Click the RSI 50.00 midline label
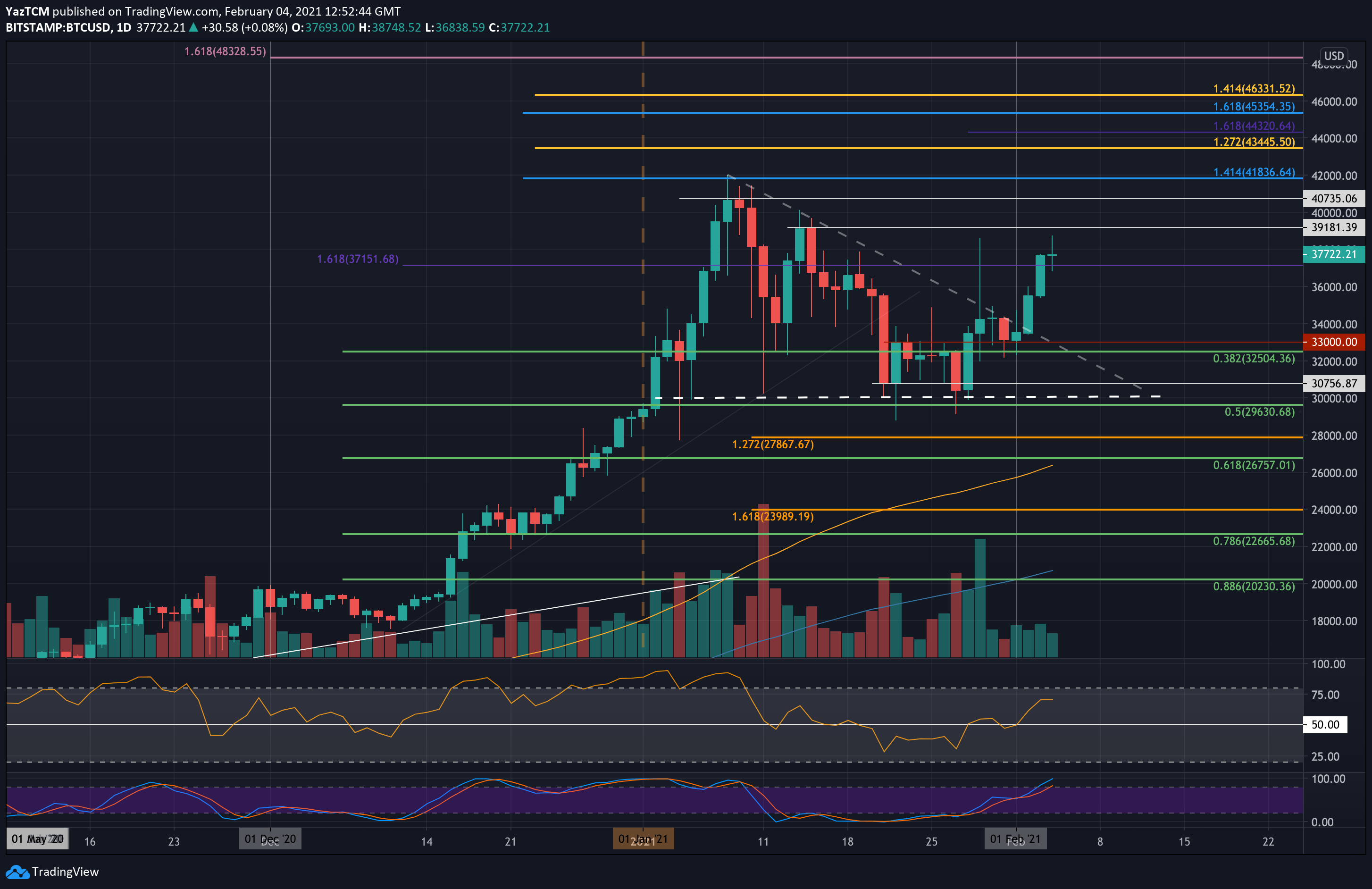Viewport: 1372px width, 889px height. [x=1325, y=725]
